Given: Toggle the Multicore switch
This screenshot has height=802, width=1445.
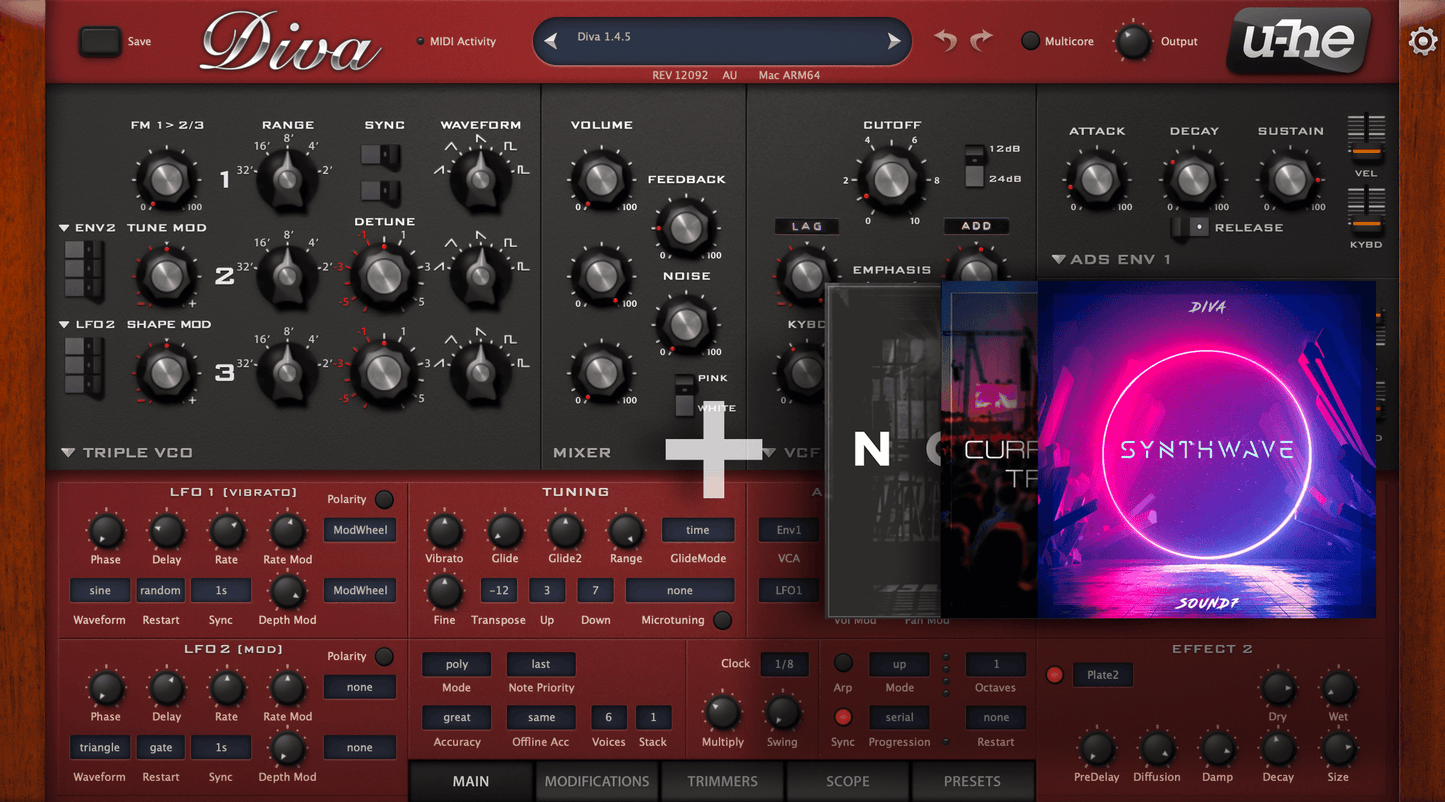Looking at the screenshot, I should point(1030,41).
